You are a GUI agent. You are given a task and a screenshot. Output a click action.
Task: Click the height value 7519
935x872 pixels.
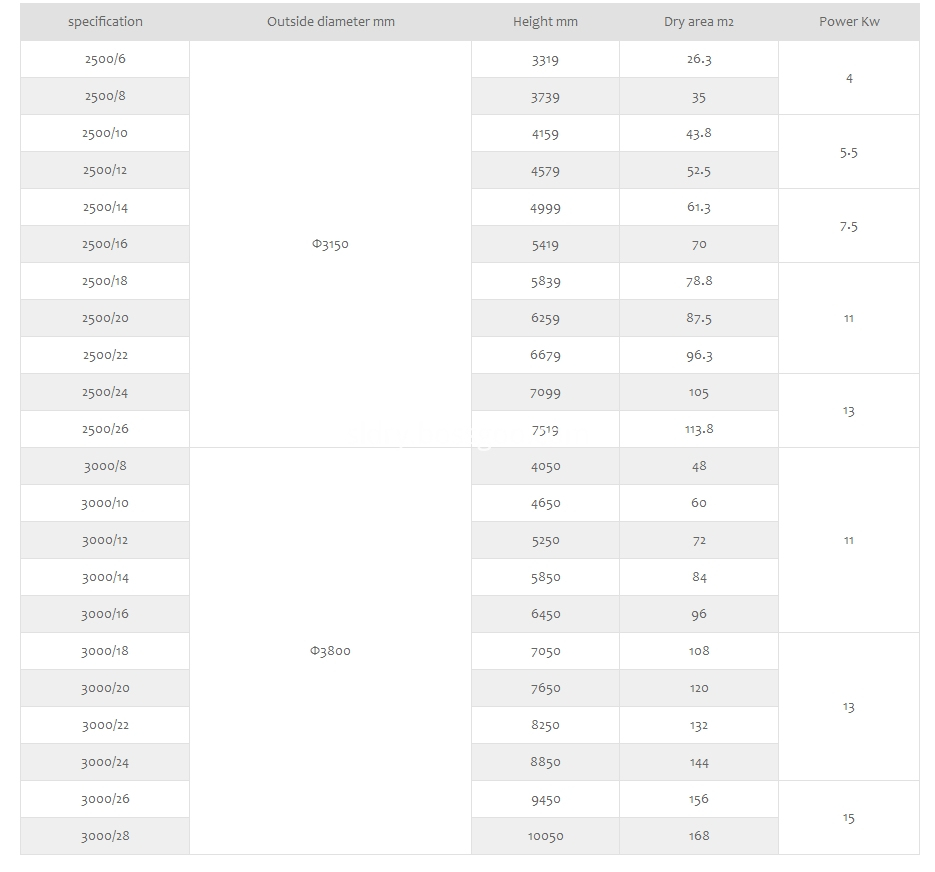coord(545,429)
